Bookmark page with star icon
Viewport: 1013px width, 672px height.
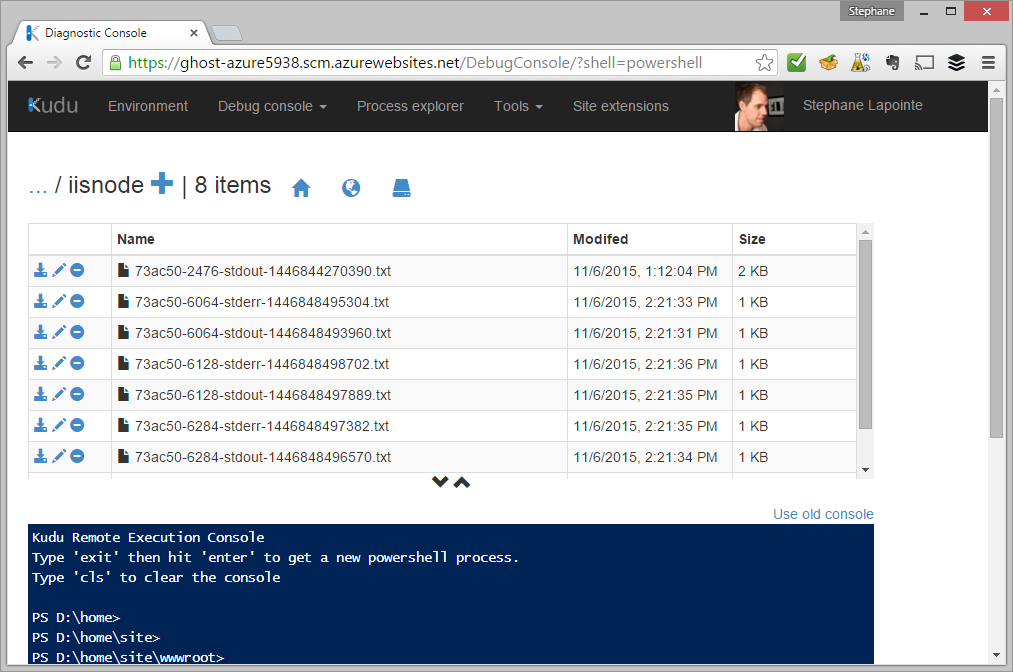click(x=764, y=63)
